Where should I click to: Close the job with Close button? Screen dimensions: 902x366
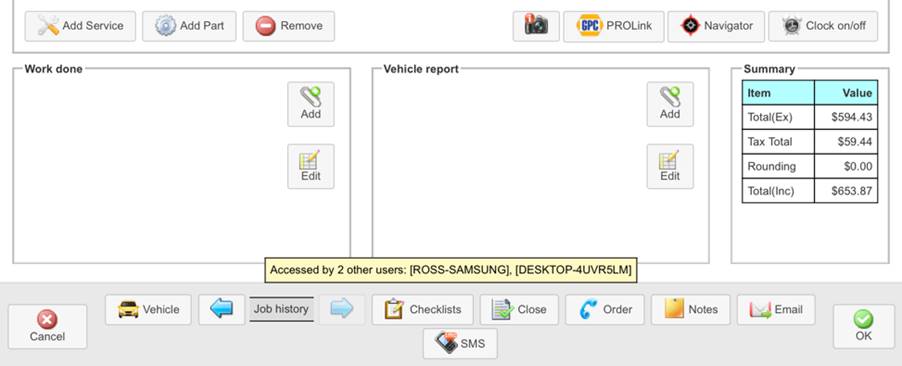point(519,310)
